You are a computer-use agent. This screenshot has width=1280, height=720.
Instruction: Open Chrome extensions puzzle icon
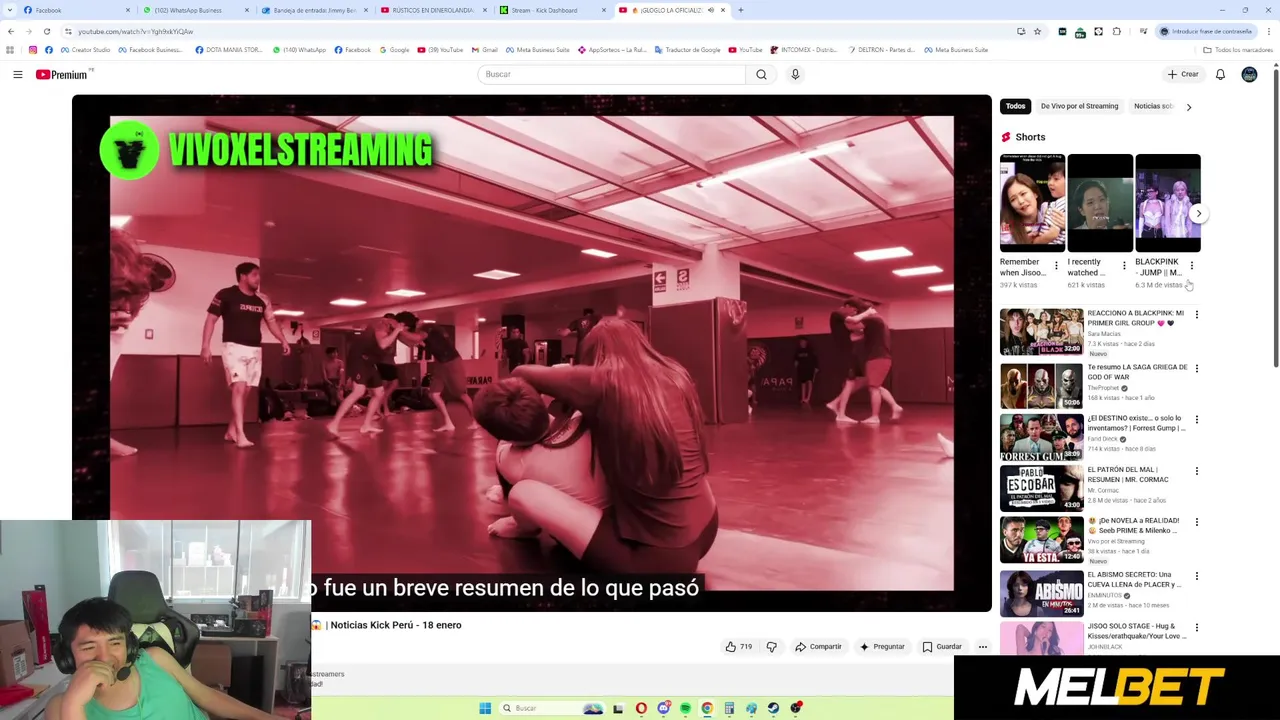click(x=1116, y=31)
